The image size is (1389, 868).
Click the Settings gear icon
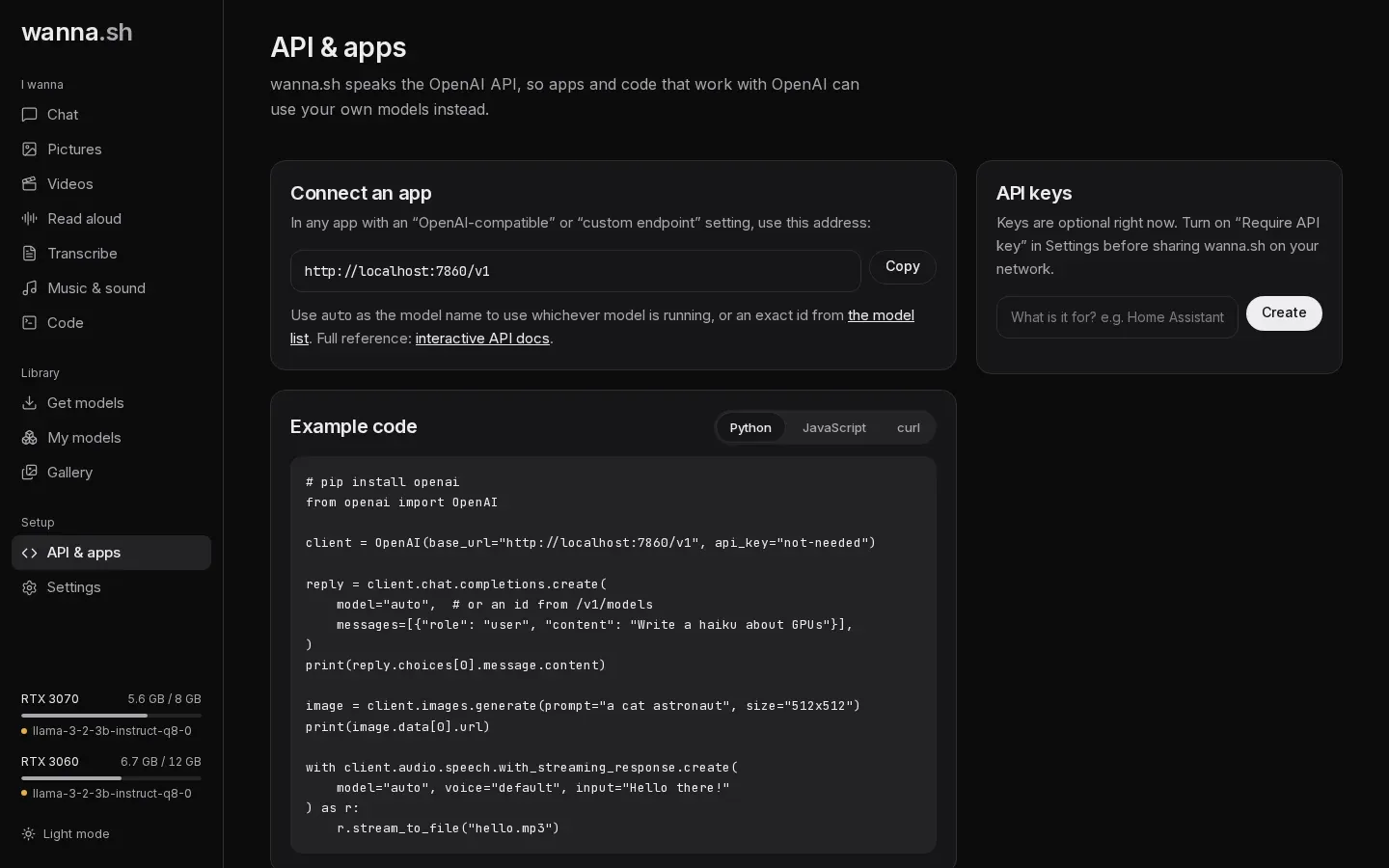(x=29, y=587)
